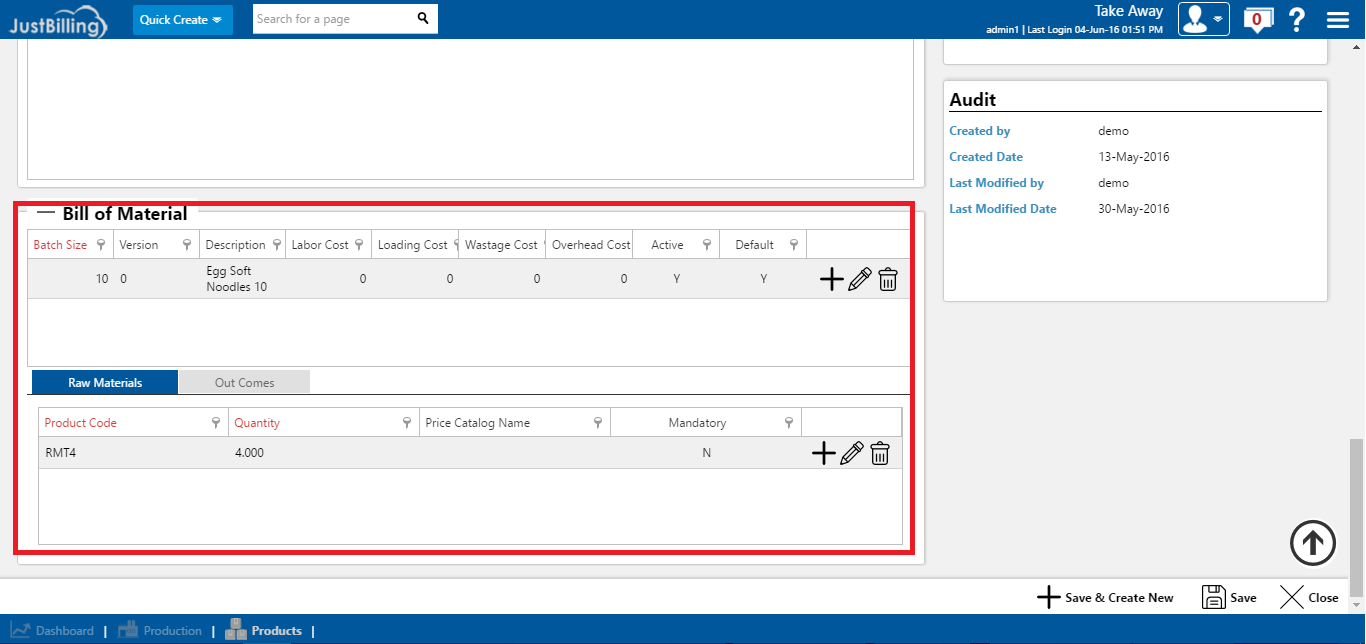Click the Close button
This screenshot has width=1366, height=644.
[x=1309, y=598]
